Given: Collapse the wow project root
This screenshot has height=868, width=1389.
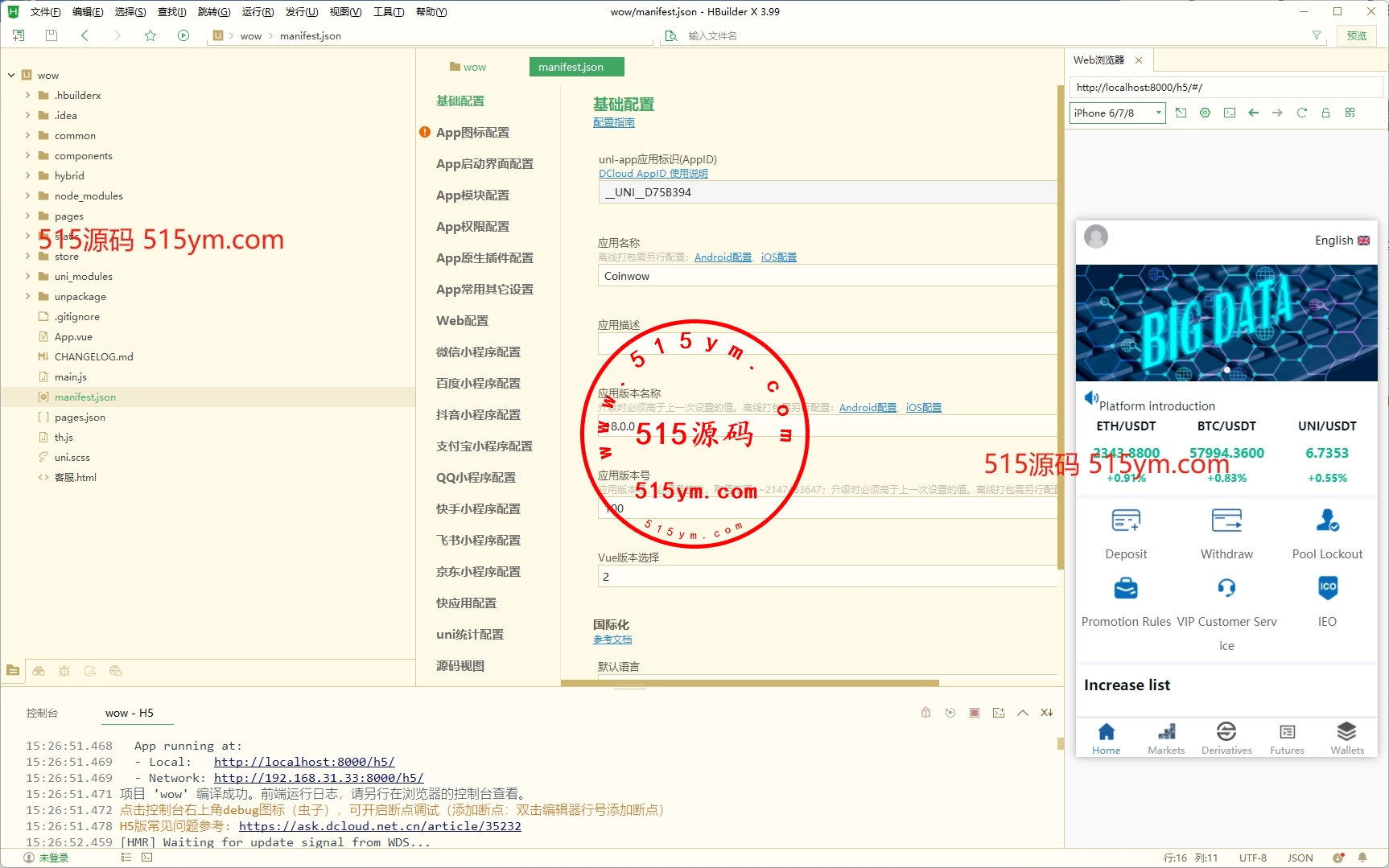Looking at the screenshot, I should point(11,76).
